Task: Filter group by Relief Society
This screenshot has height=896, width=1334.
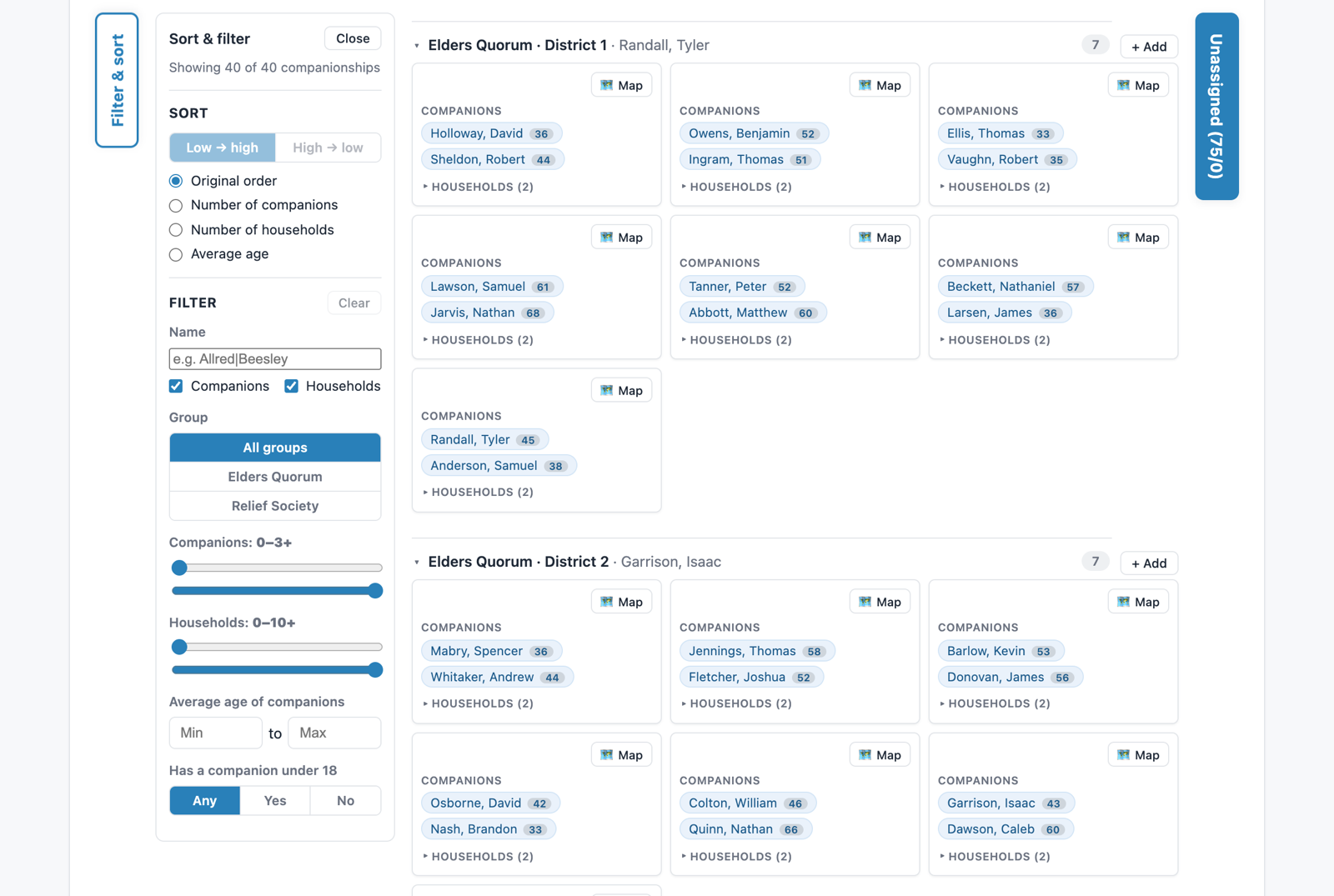Action: [x=275, y=506]
